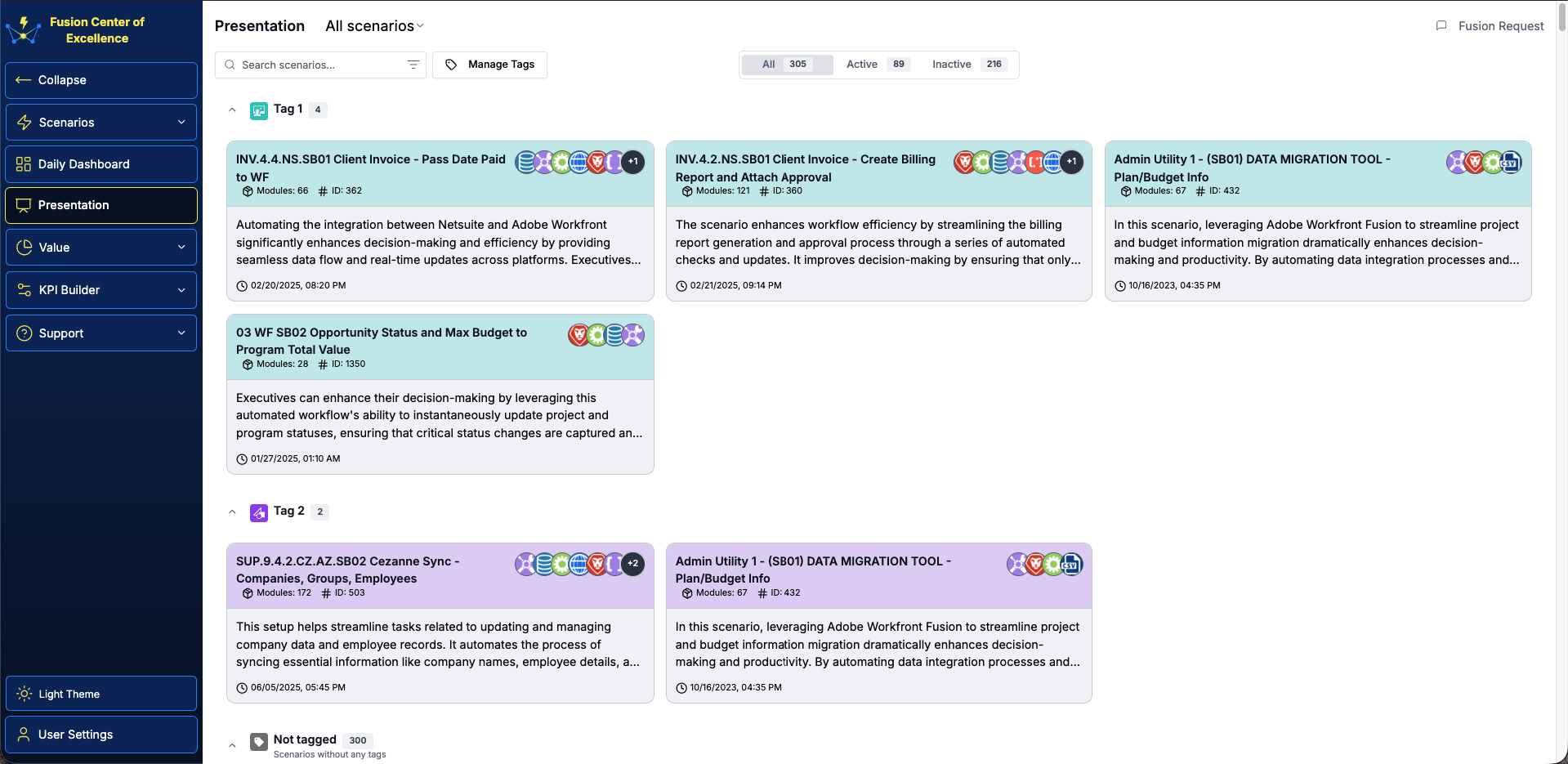This screenshot has width=1568, height=764.
Task: Click the Tag 1 count badge '4'
Action: point(318,109)
